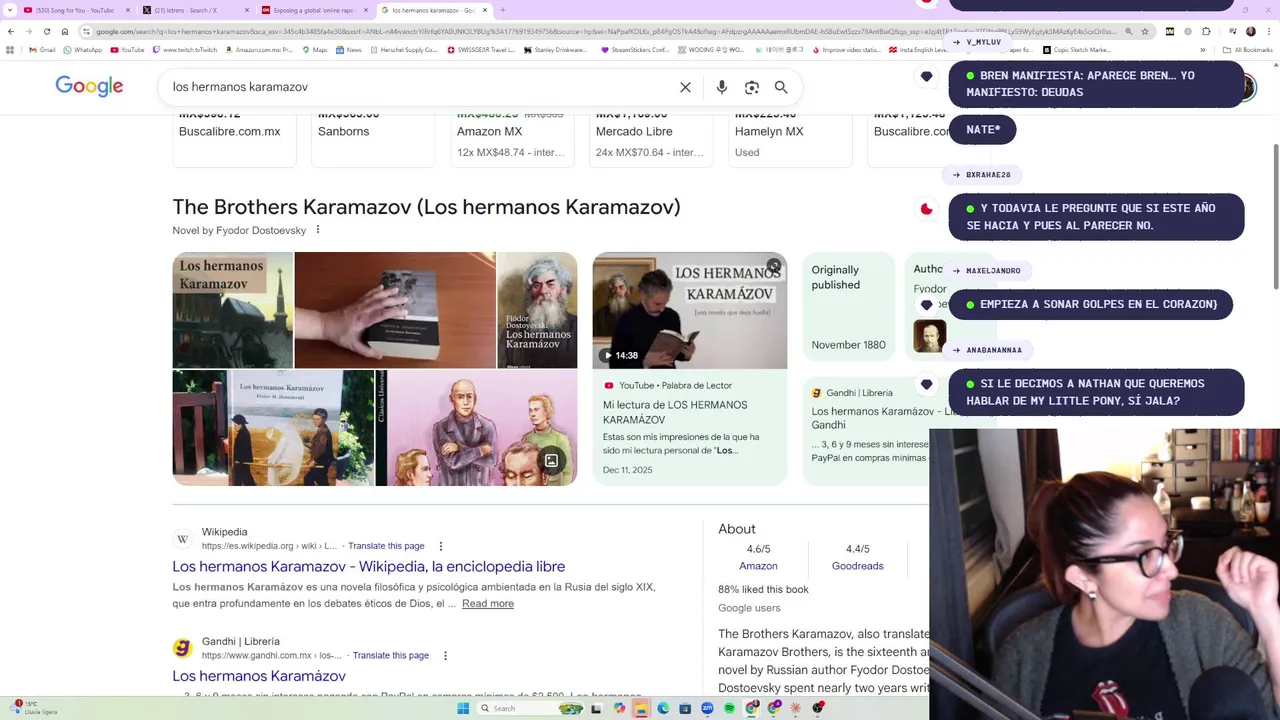Open the Windows Start menu
Screen dimensions: 1280x720
coord(463,708)
